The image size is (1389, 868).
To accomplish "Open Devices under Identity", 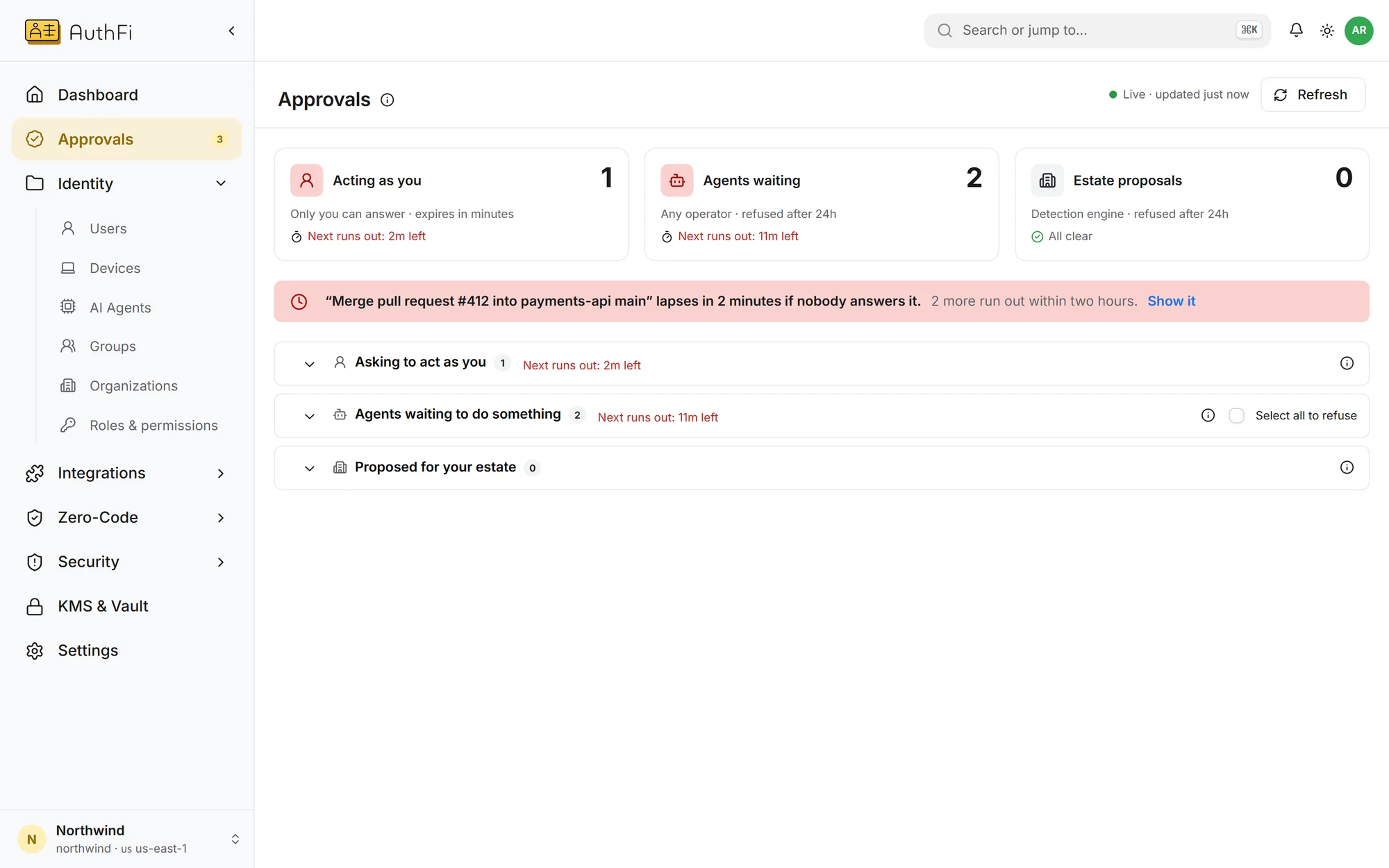I will [x=144, y=268].
